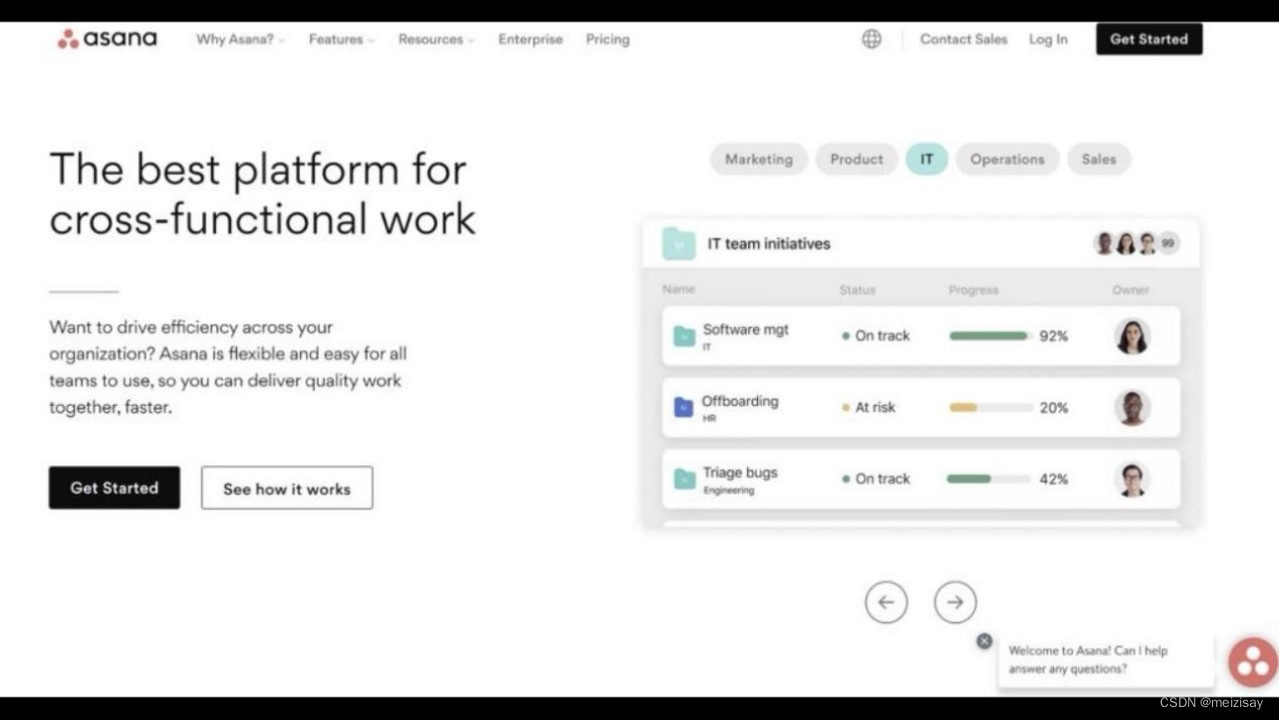This screenshot has width=1279, height=720.
Task: Click the See how it works button
Action: (x=287, y=488)
